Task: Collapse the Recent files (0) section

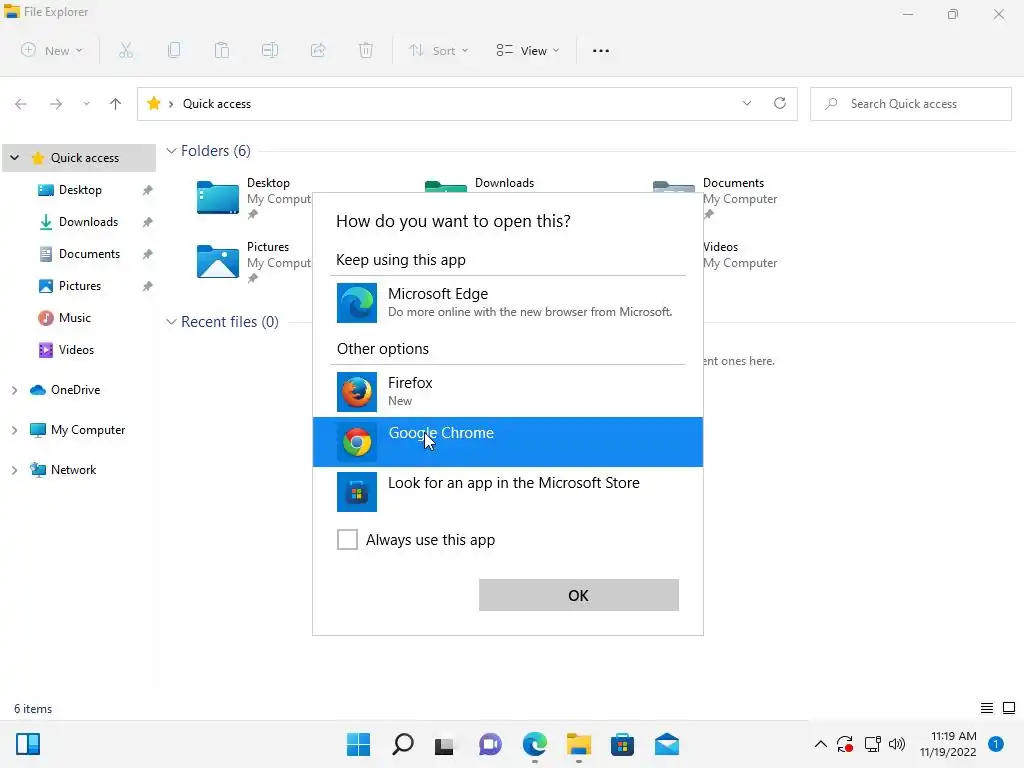Action: (171, 322)
